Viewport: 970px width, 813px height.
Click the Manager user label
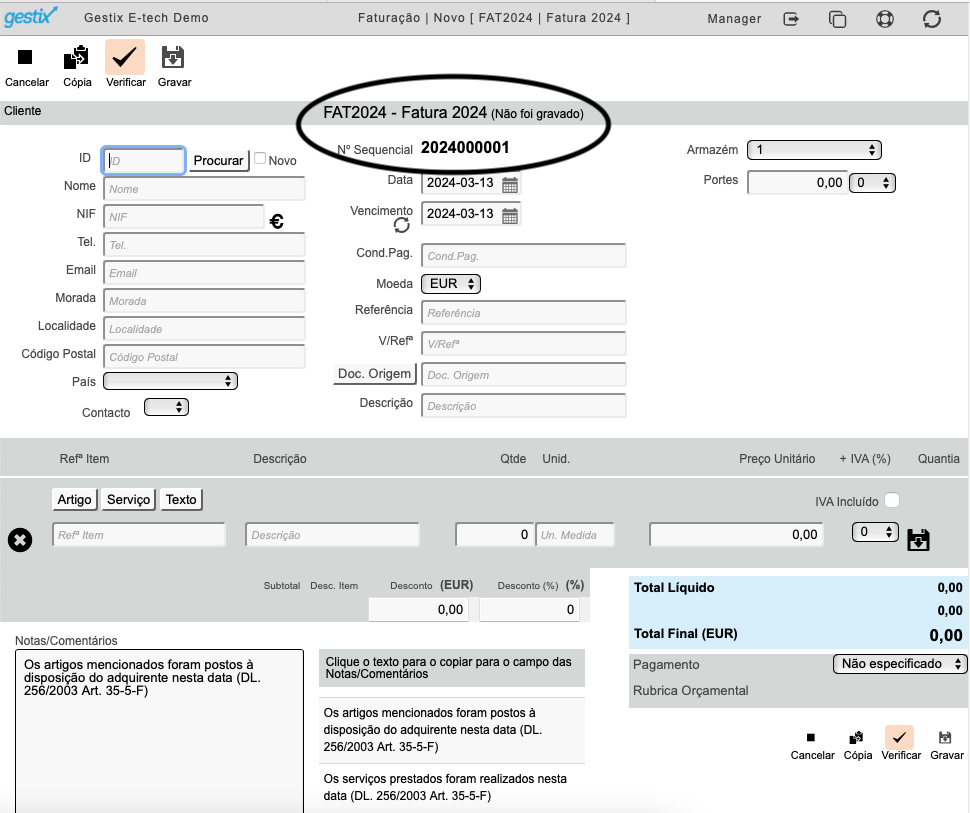(x=734, y=19)
